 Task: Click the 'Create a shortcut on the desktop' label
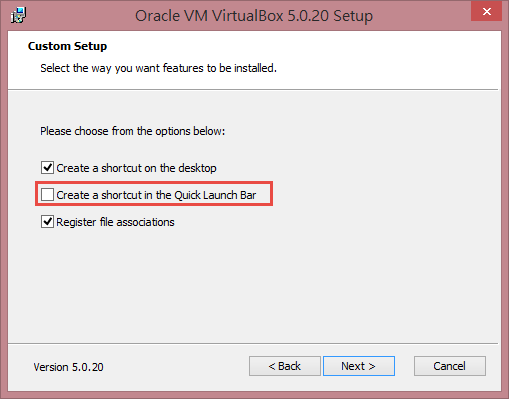point(136,168)
